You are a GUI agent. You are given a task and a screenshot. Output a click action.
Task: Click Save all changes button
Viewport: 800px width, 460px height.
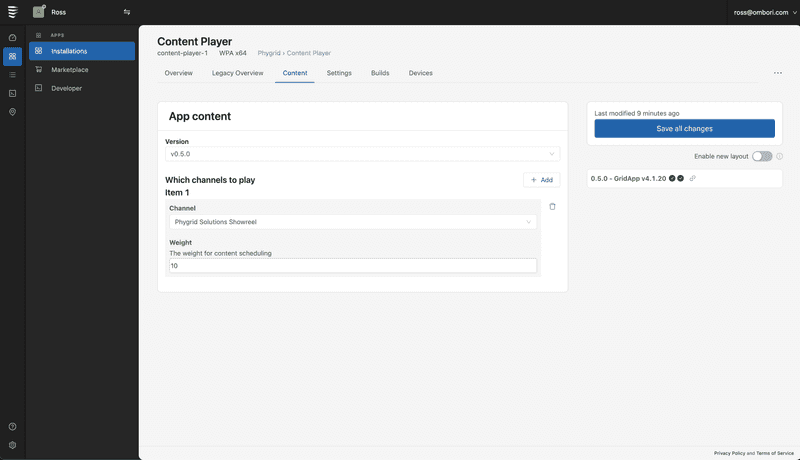[x=684, y=128]
